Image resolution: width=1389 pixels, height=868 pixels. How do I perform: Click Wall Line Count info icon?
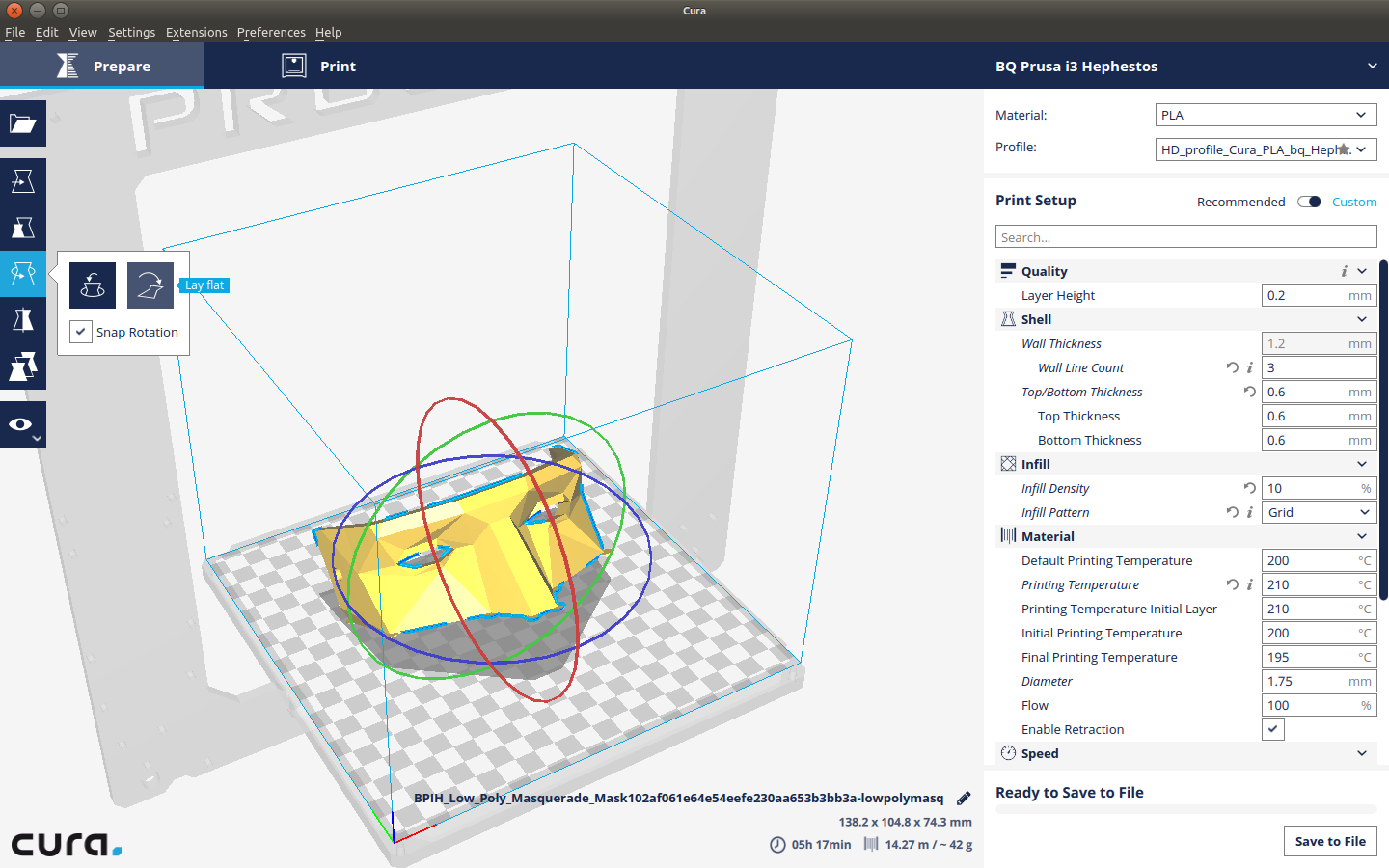click(x=1249, y=367)
